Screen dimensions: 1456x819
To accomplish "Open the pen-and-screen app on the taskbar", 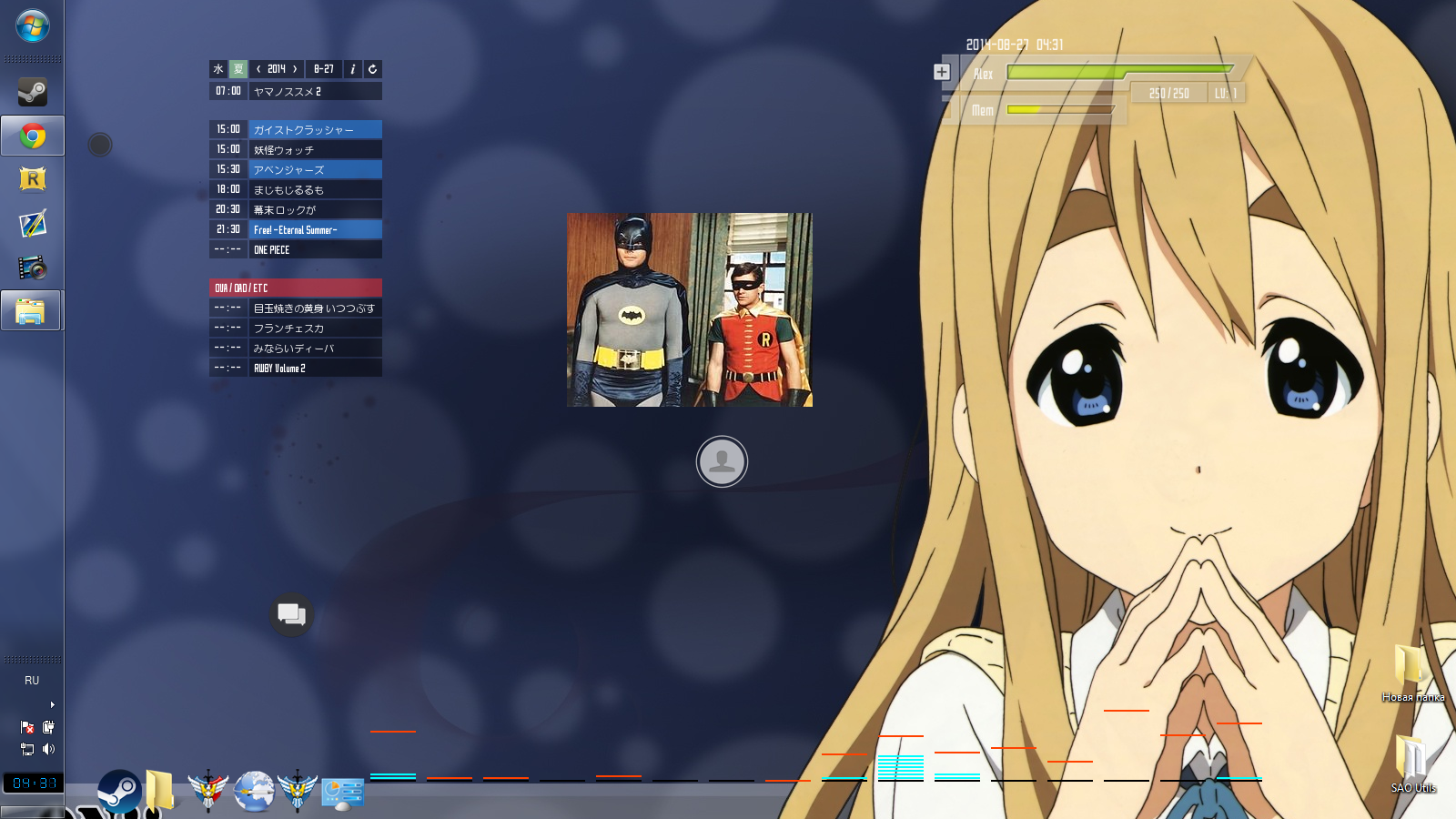I will 32,223.
